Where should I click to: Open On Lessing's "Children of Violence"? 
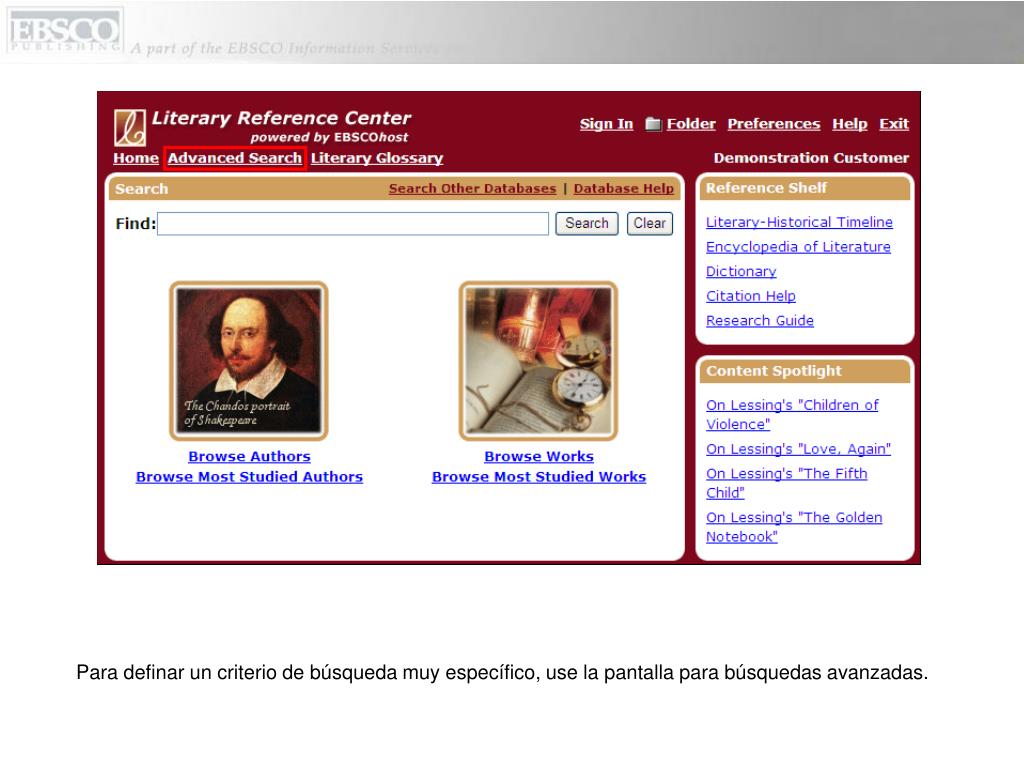(x=792, y=414)
